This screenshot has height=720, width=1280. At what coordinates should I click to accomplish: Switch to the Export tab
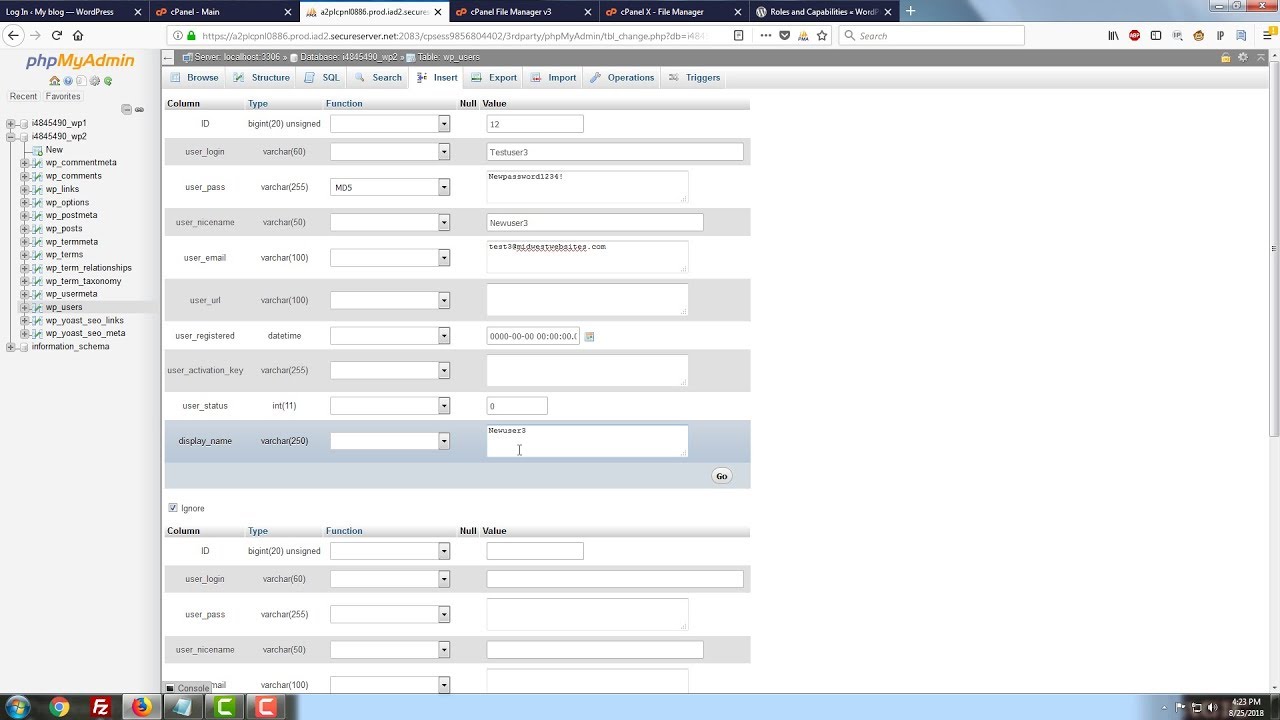click(493, 77)
